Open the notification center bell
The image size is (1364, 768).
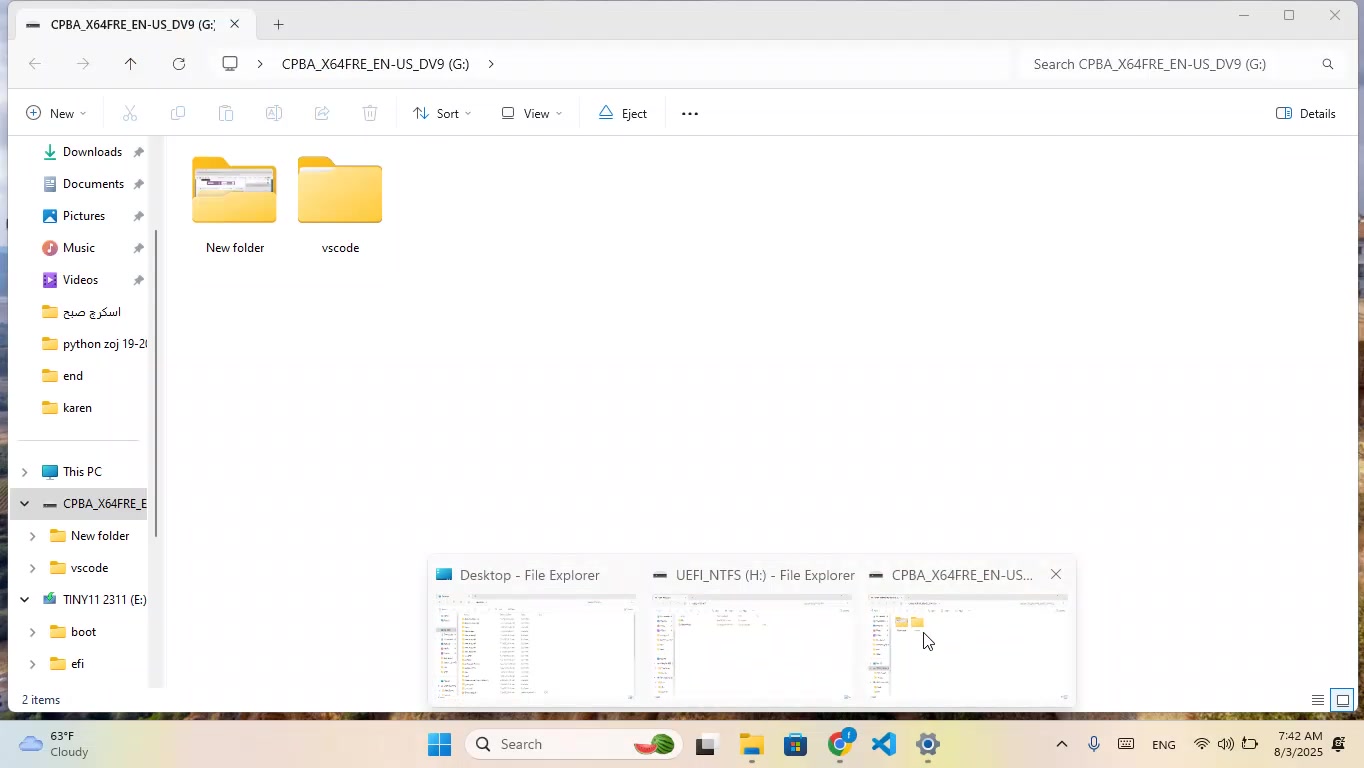click(1339, 745)
